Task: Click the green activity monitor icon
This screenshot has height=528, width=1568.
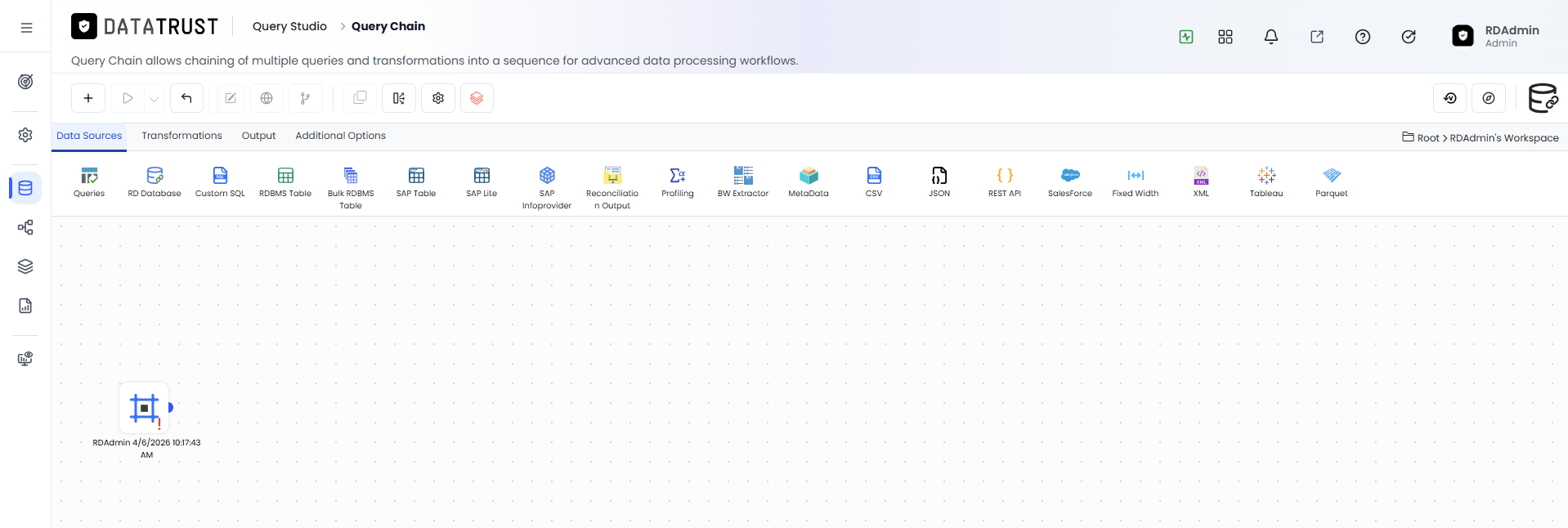Action: click(1186, 37)
